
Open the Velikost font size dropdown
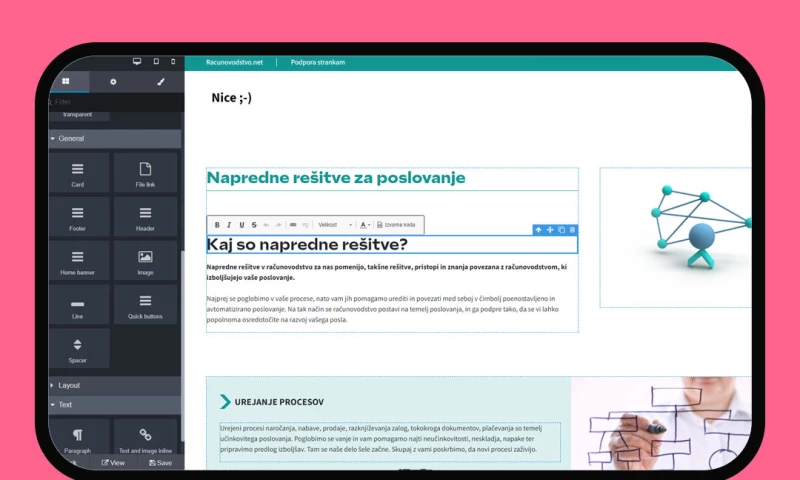pyautogui.click(x=334, y=225)
